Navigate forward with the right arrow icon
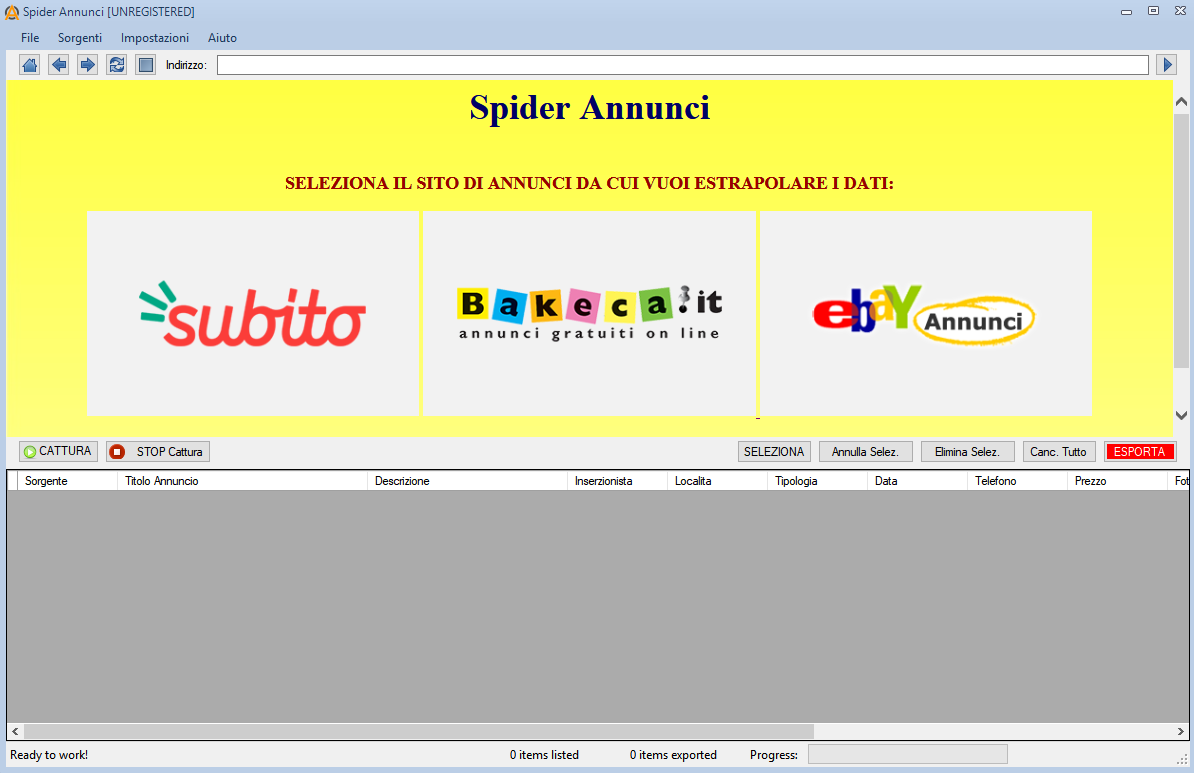The width and height of the screenshot is (1194, 773). pos(88,65)
